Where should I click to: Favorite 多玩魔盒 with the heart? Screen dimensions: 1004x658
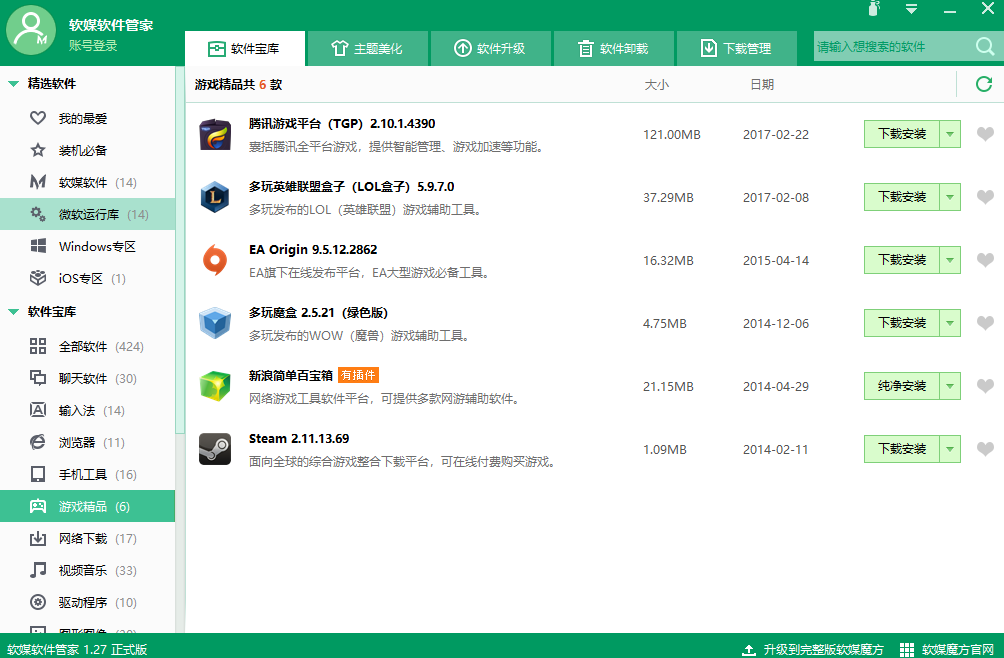pos(985,323)
